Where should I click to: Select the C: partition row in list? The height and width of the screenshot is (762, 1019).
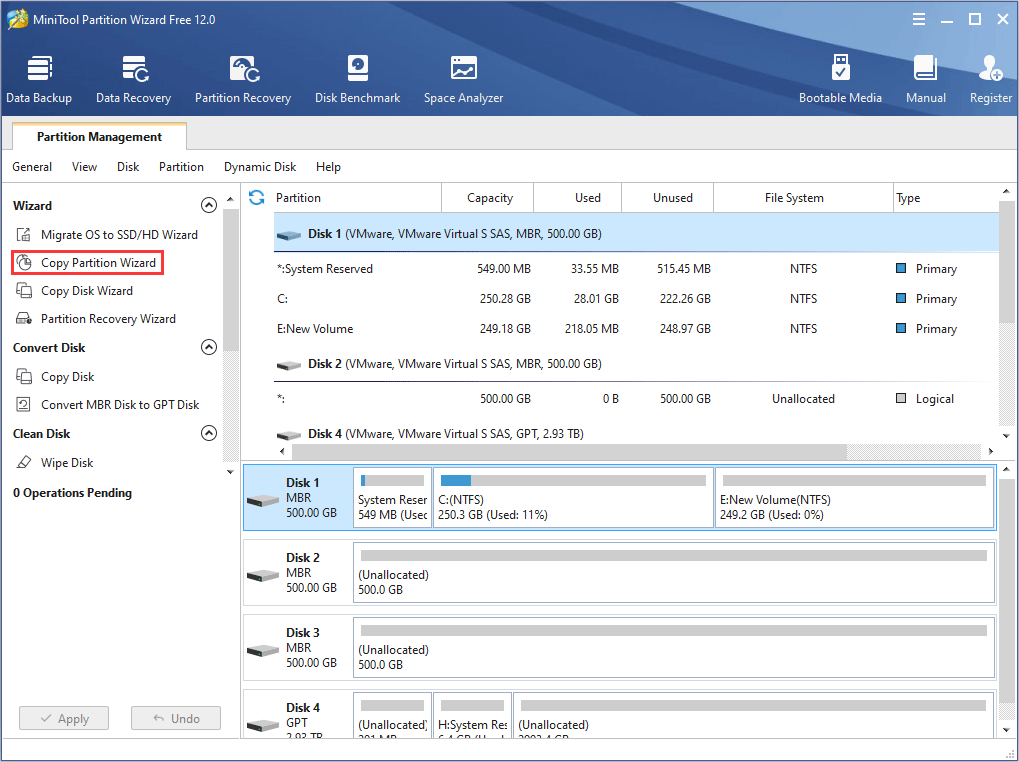click(x=636, y=298)
